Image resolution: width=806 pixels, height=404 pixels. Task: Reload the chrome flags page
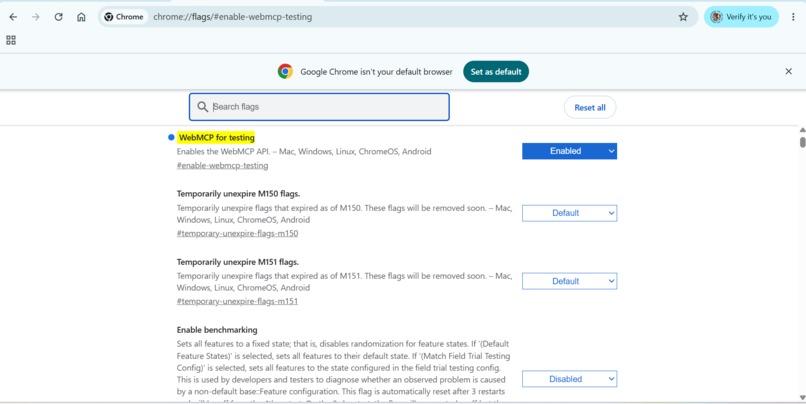click(x=59, y=17)
